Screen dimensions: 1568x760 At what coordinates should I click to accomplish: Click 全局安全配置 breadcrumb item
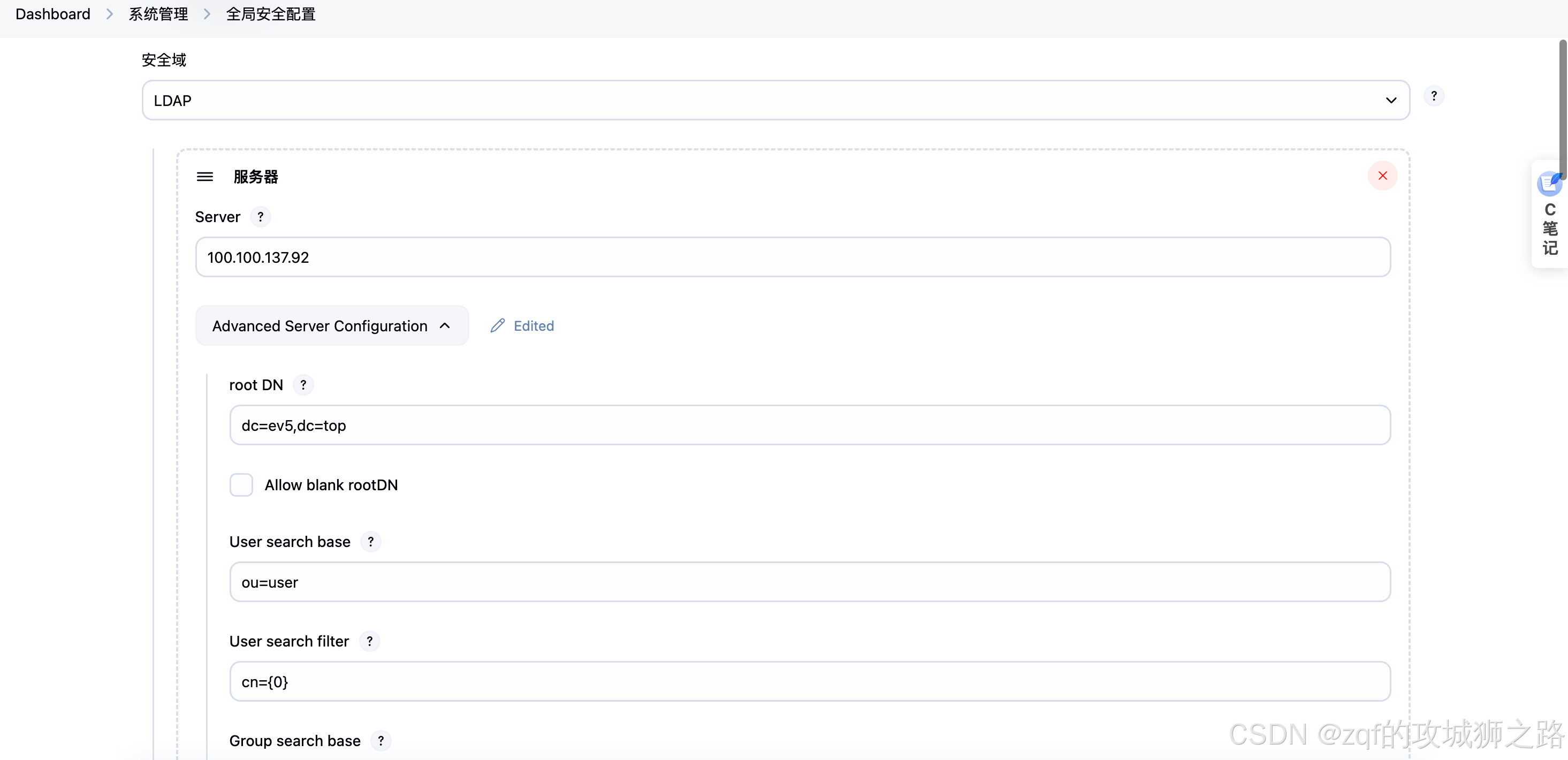pos(271,14)
